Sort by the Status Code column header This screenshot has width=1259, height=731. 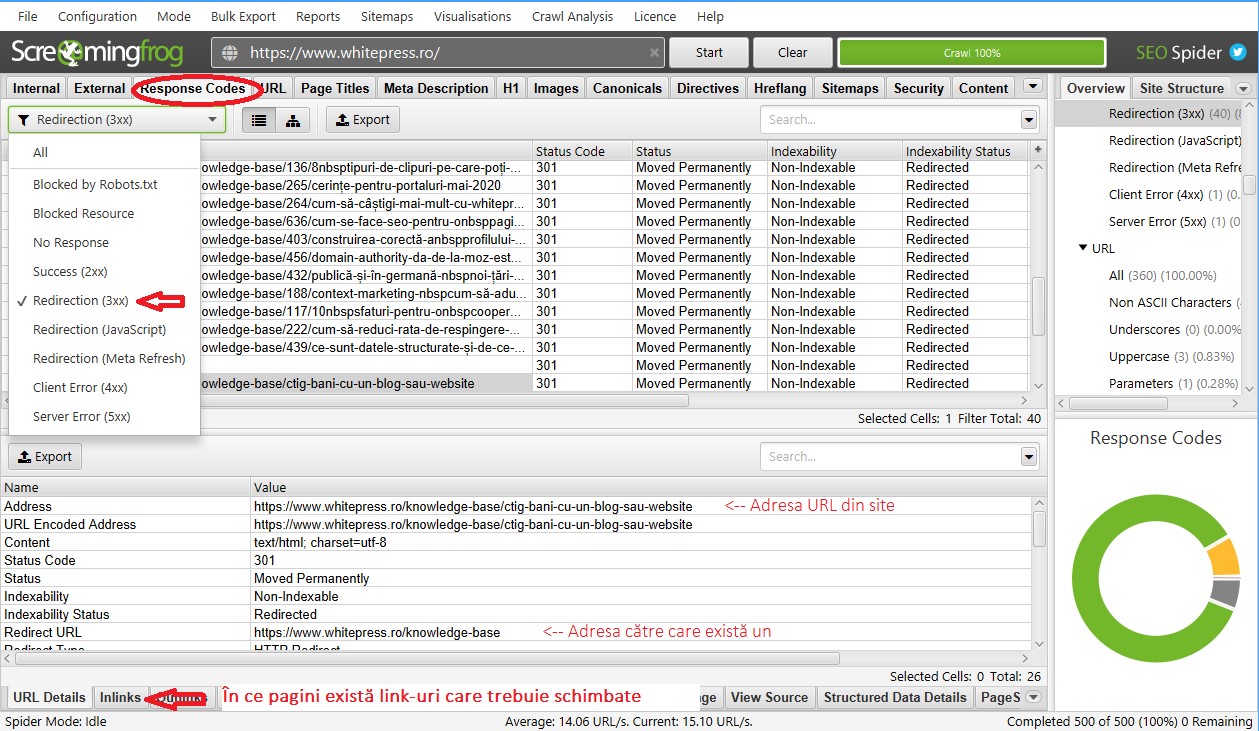tap(582, 151)
